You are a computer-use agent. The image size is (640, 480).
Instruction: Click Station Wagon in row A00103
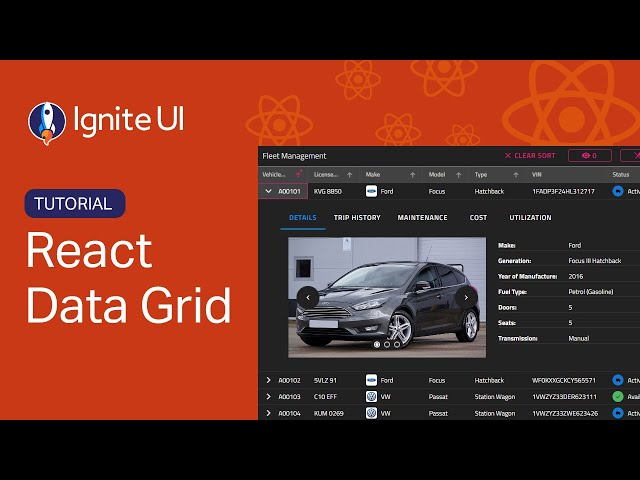pos(495,397)
